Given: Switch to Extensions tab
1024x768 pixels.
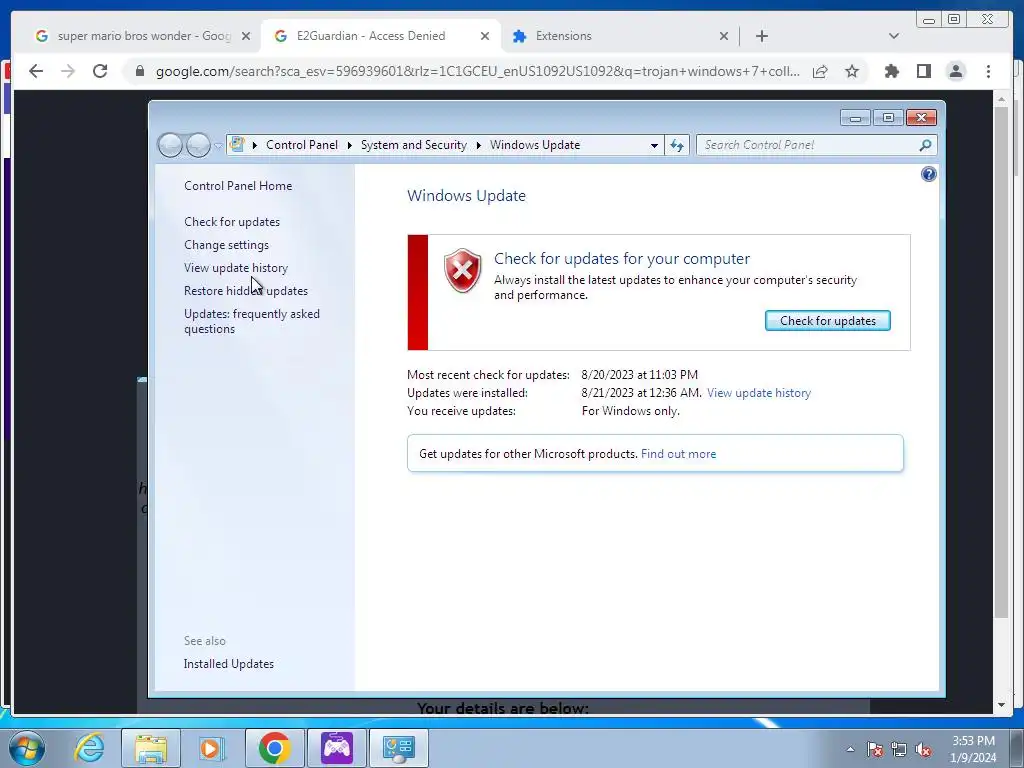Looking at the screenshot, I should tap(620, 36).
